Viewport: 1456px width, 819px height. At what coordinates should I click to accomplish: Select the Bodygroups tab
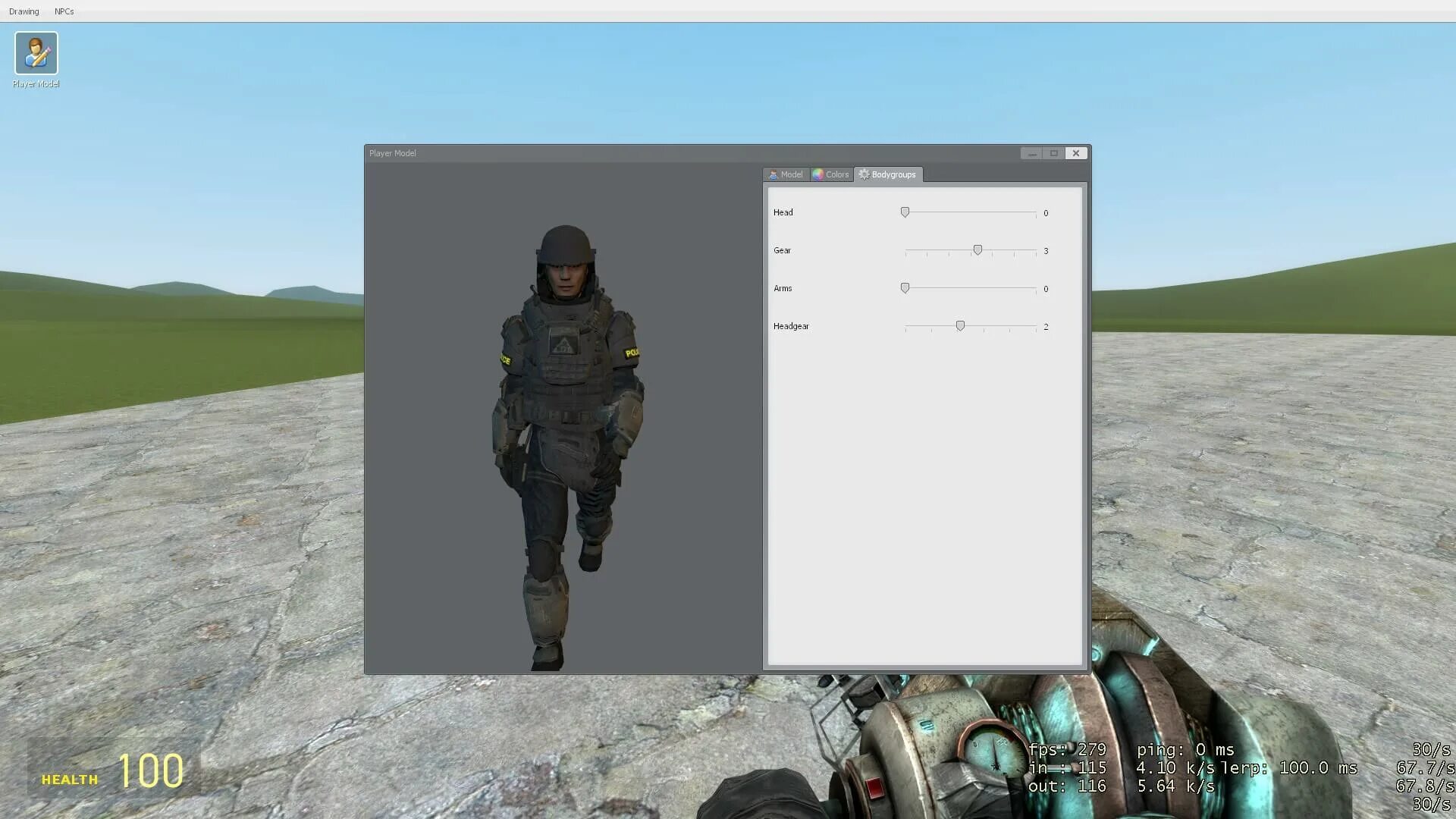click(887, 174)
